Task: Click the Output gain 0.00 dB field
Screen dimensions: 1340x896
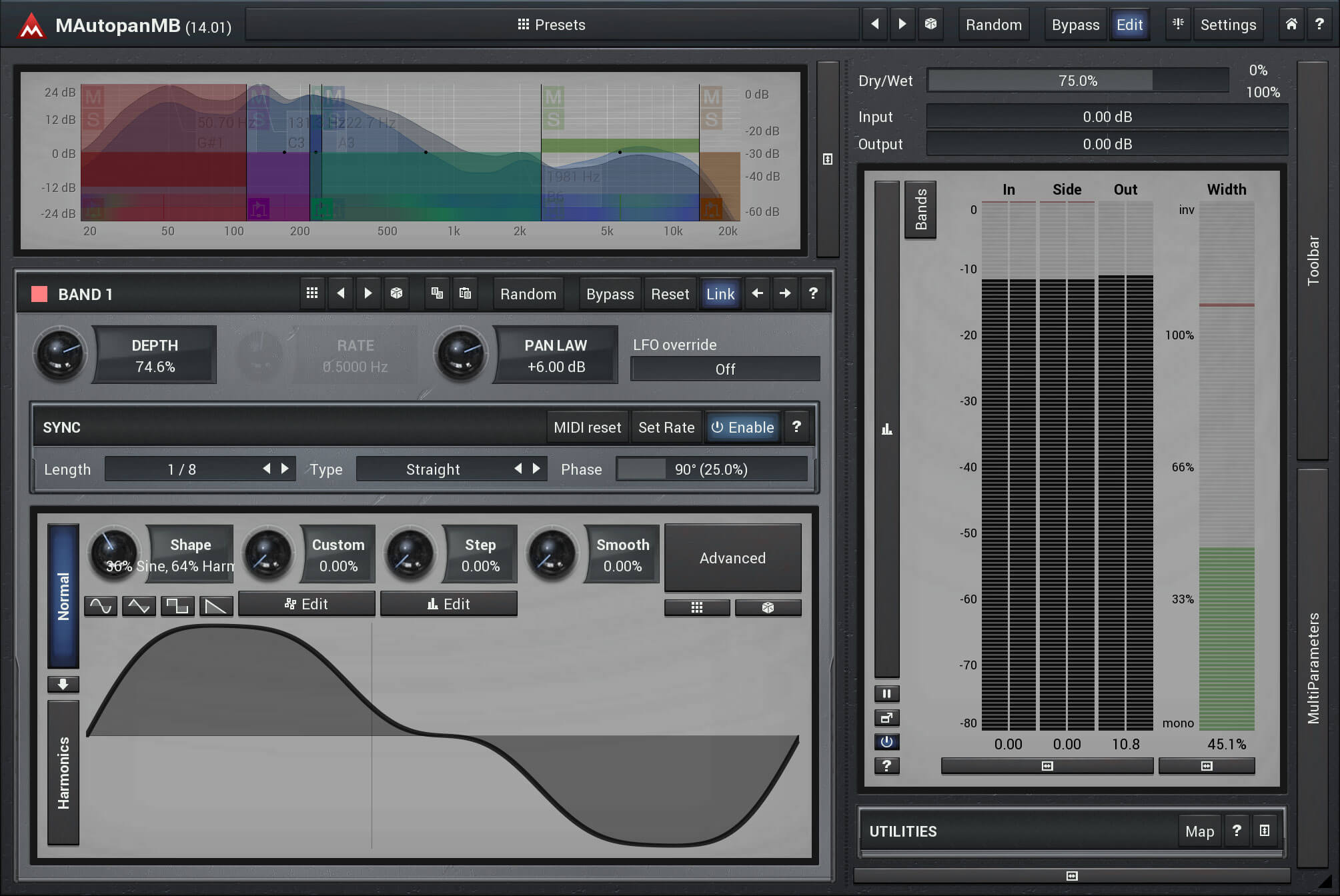Action: (1107, 144)
